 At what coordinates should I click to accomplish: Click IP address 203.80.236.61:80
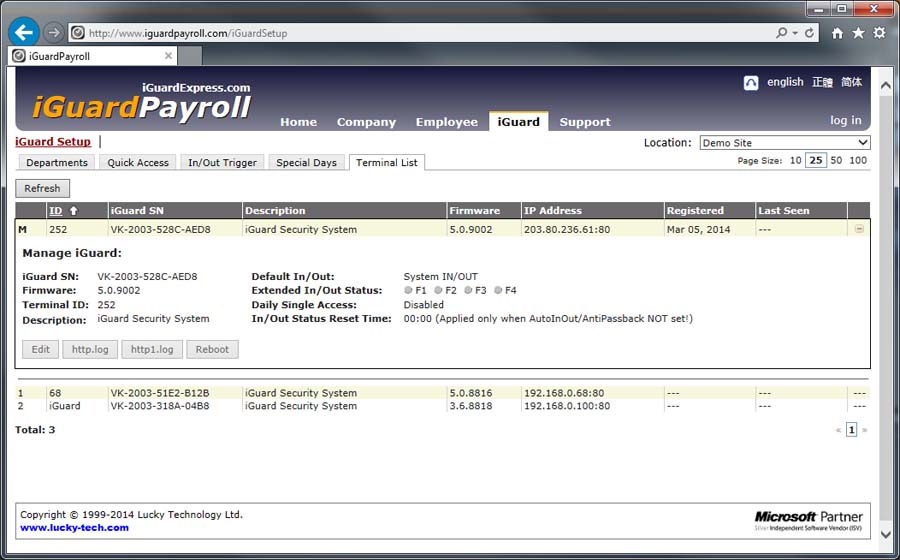567,230
